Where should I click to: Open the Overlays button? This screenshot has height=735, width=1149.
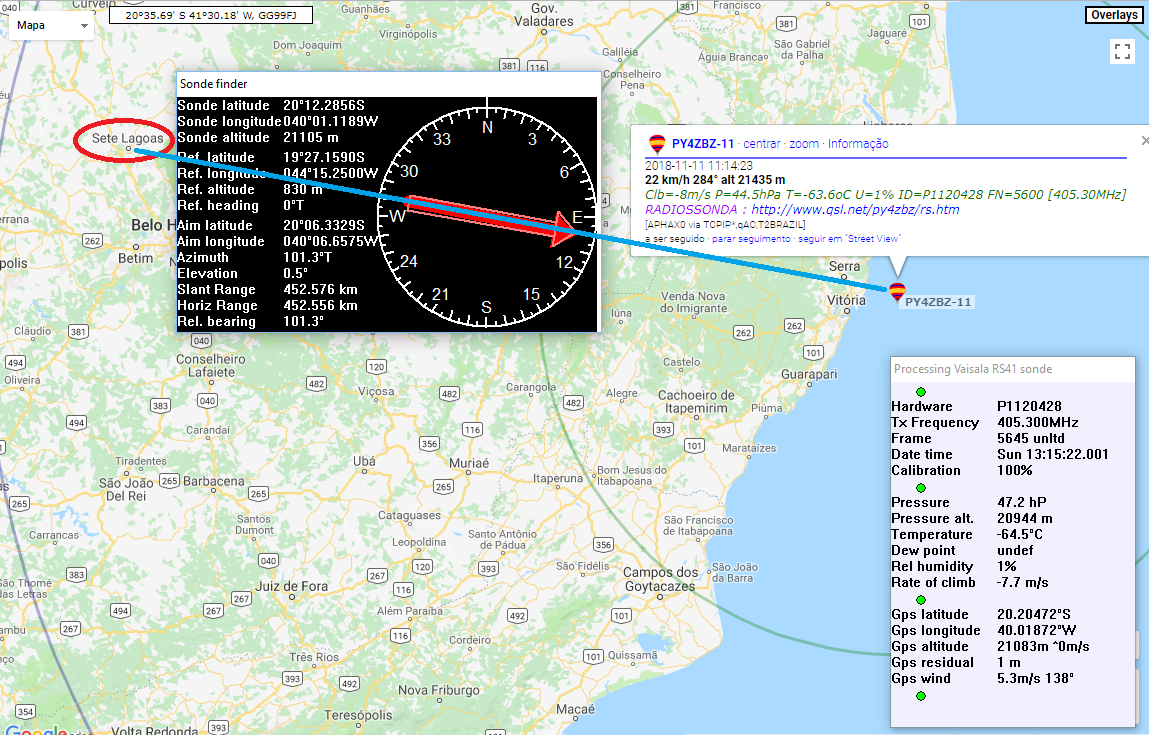coord(1114,15)
